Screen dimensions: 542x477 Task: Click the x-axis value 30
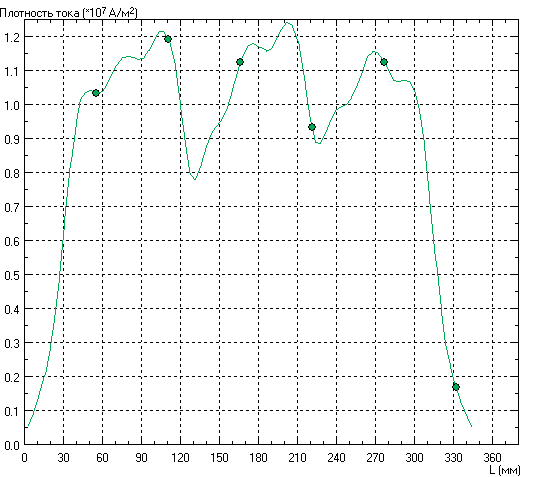coord(63,458)
